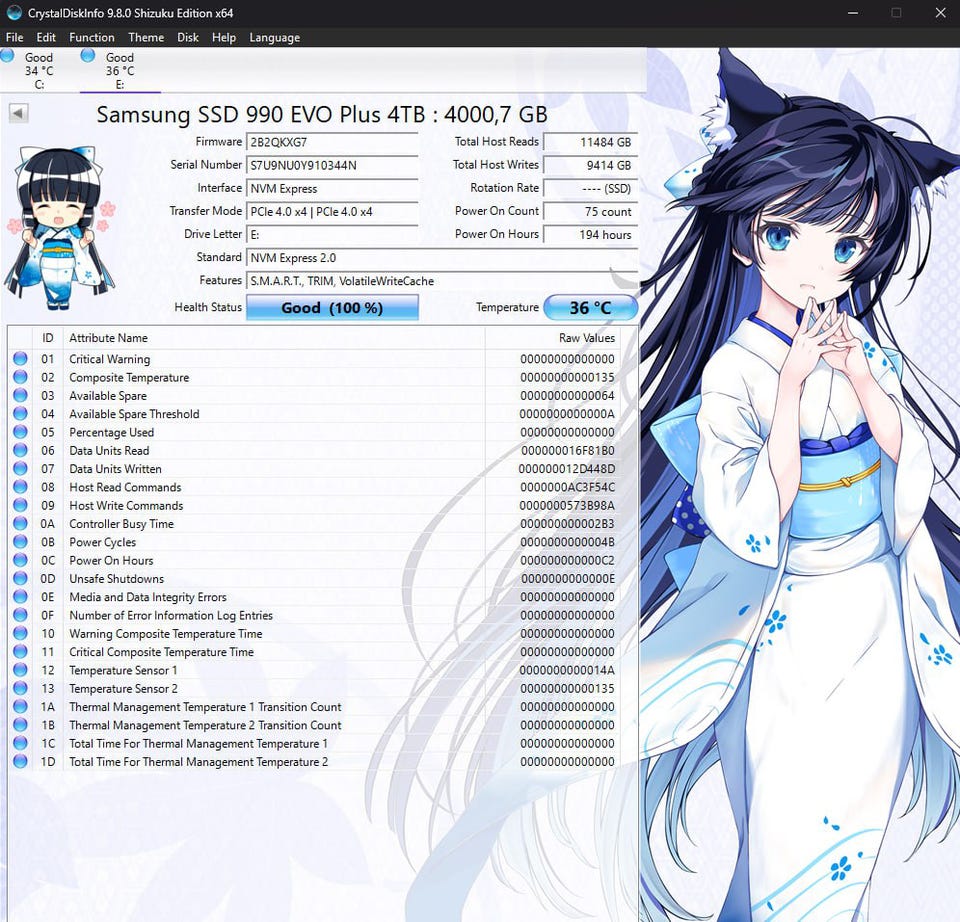The image size is (960, 922).
Task: Click the previous disk arrow button
Action: pyautogui.click(x=18, y=113)
